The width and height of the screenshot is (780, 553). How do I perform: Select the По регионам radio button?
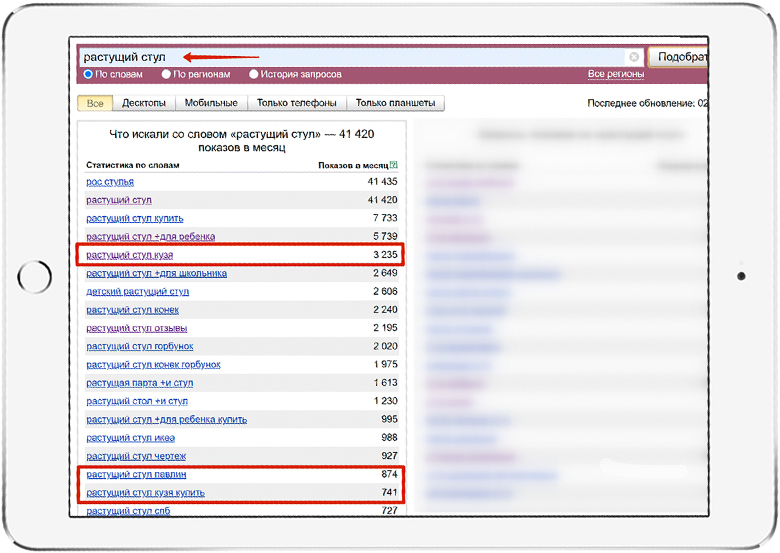166,74
